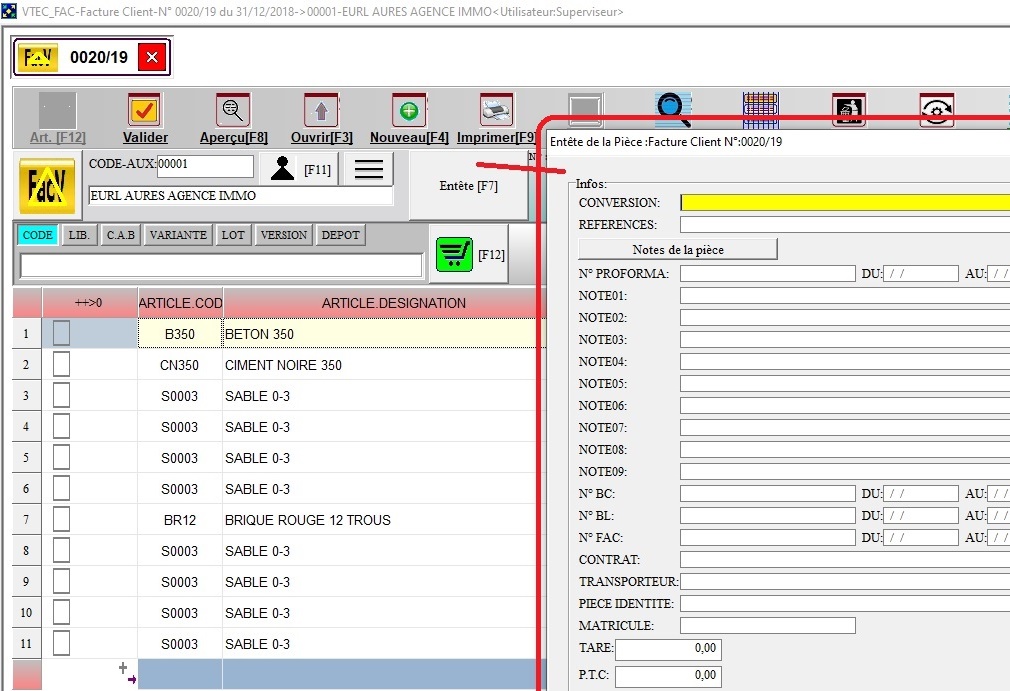Viewport: 1010px width, 691px height.
Task: Create new document with Nouveau [F4]
Action: (408, 110)
